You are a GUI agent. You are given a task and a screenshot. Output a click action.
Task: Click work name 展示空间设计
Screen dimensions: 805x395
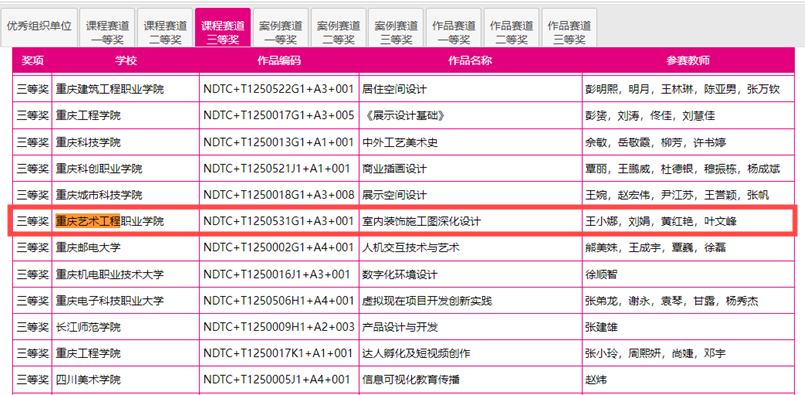[470, 195]
